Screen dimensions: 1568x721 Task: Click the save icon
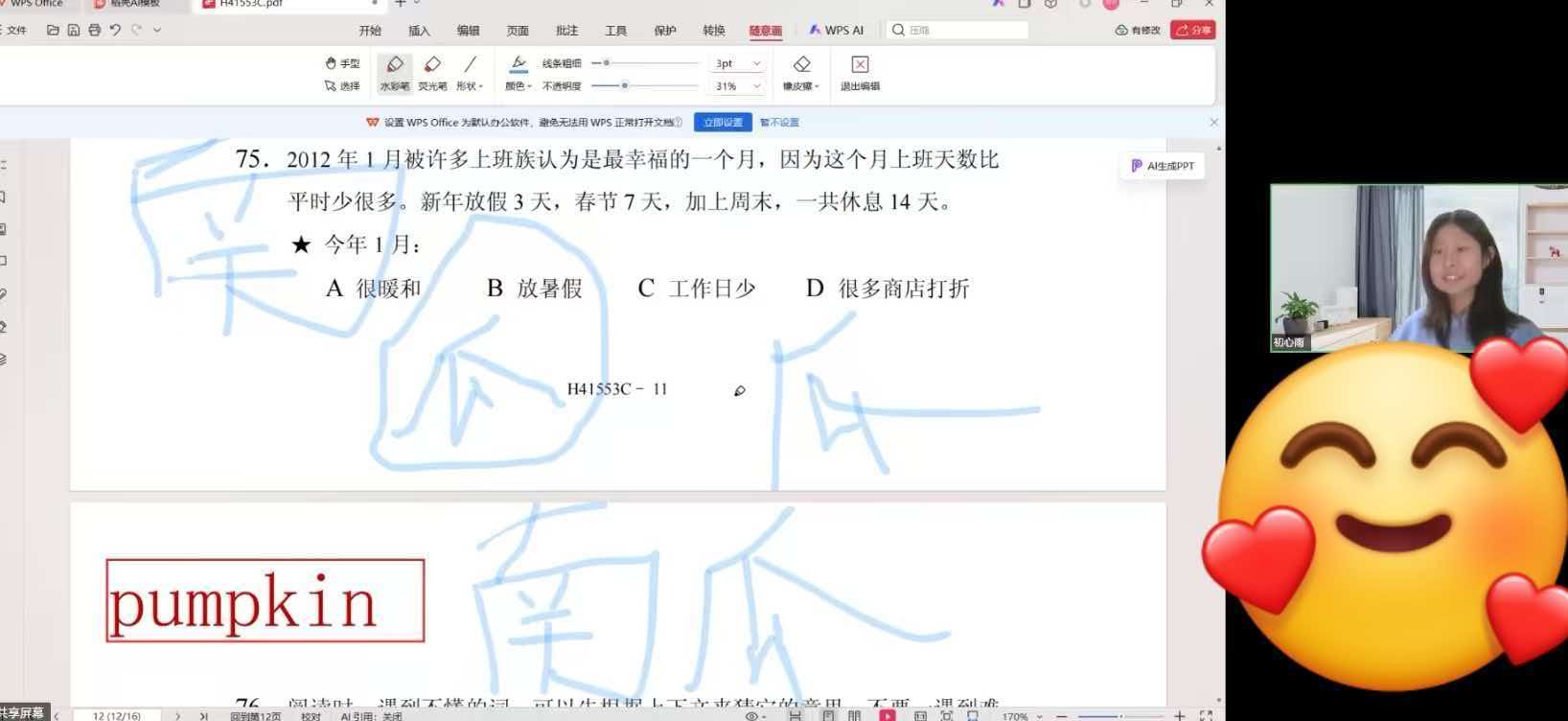point(74,30)
